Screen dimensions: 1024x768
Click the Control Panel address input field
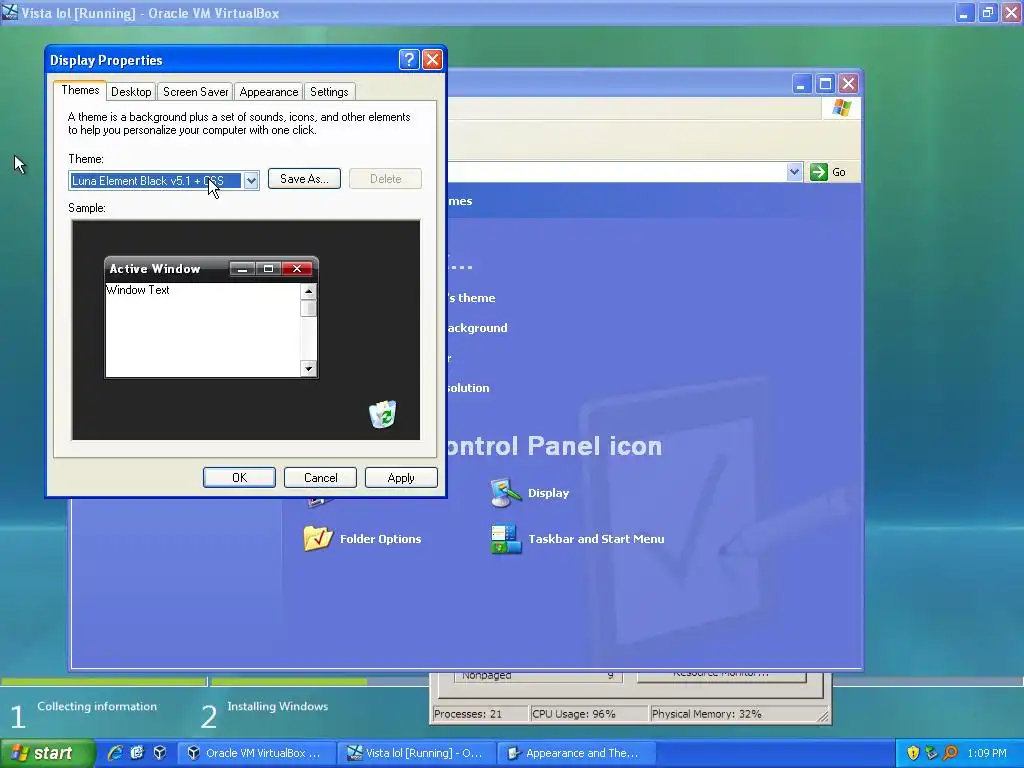617,172
